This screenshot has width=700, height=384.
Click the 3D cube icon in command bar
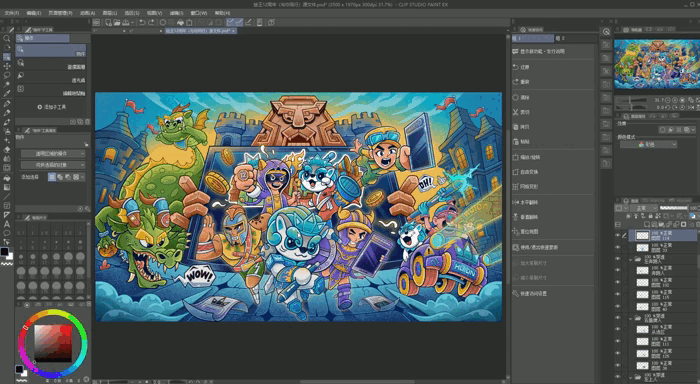271,22
